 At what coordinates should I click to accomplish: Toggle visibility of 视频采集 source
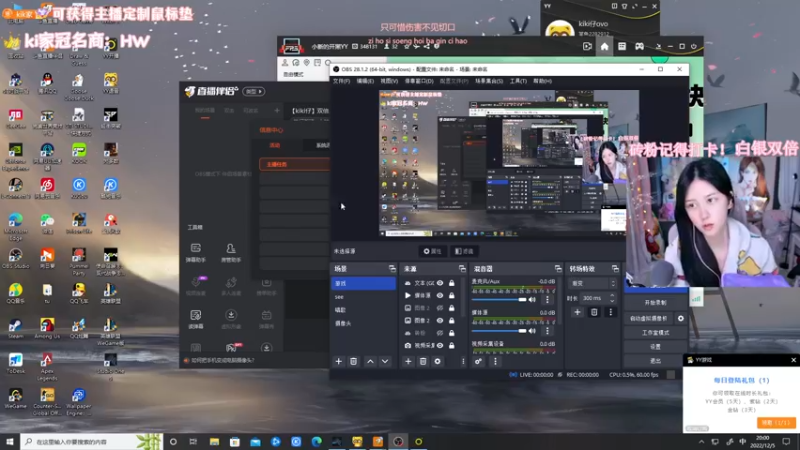440,345
